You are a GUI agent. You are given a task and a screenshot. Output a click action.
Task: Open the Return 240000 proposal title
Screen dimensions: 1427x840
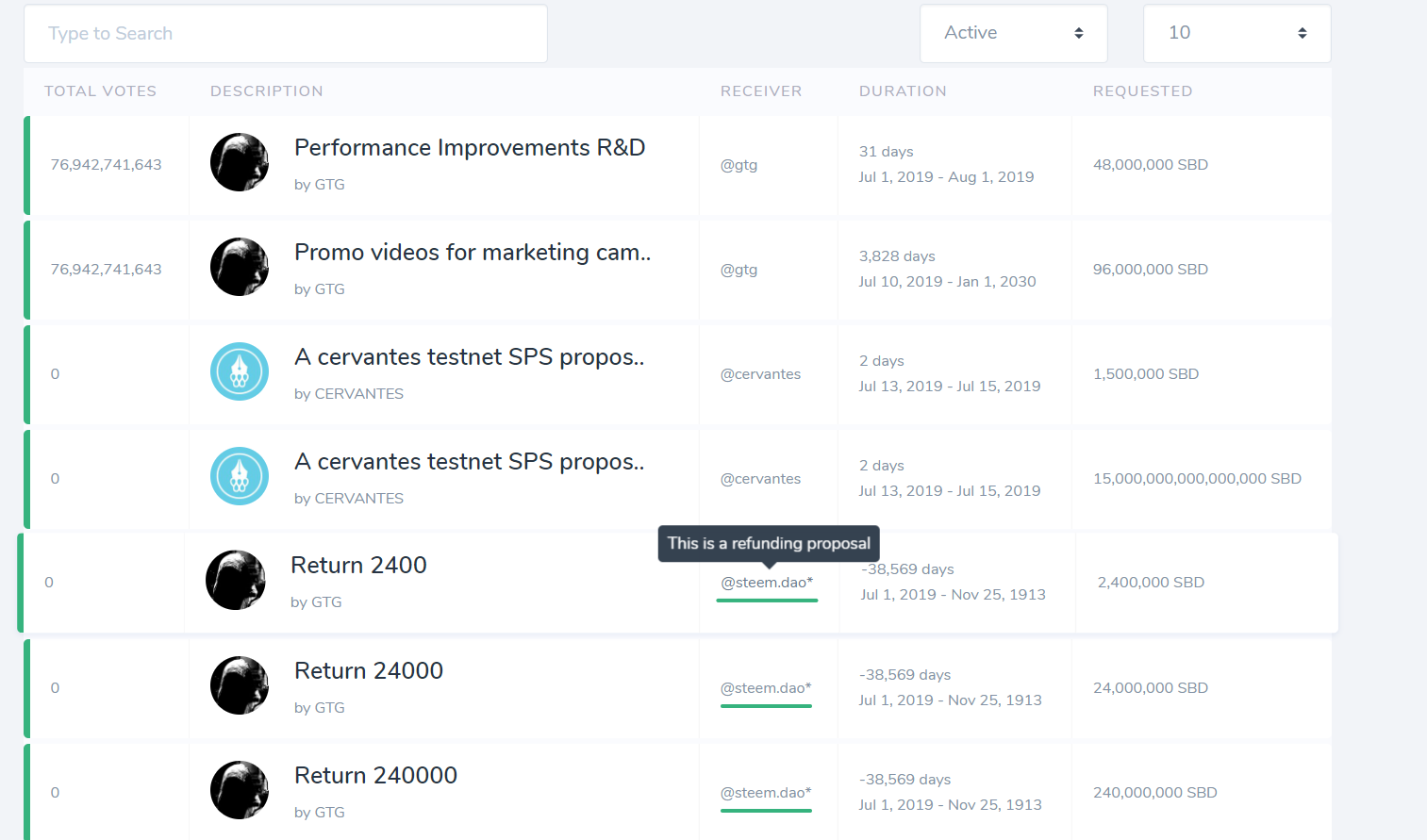tap(375, 776)
